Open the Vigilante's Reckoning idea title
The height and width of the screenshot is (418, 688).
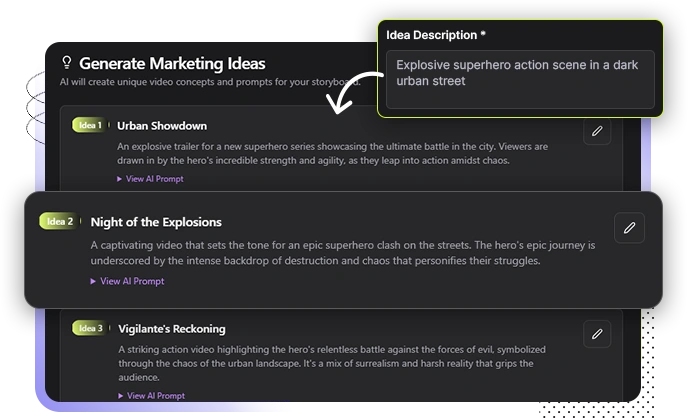pos(171,329)
